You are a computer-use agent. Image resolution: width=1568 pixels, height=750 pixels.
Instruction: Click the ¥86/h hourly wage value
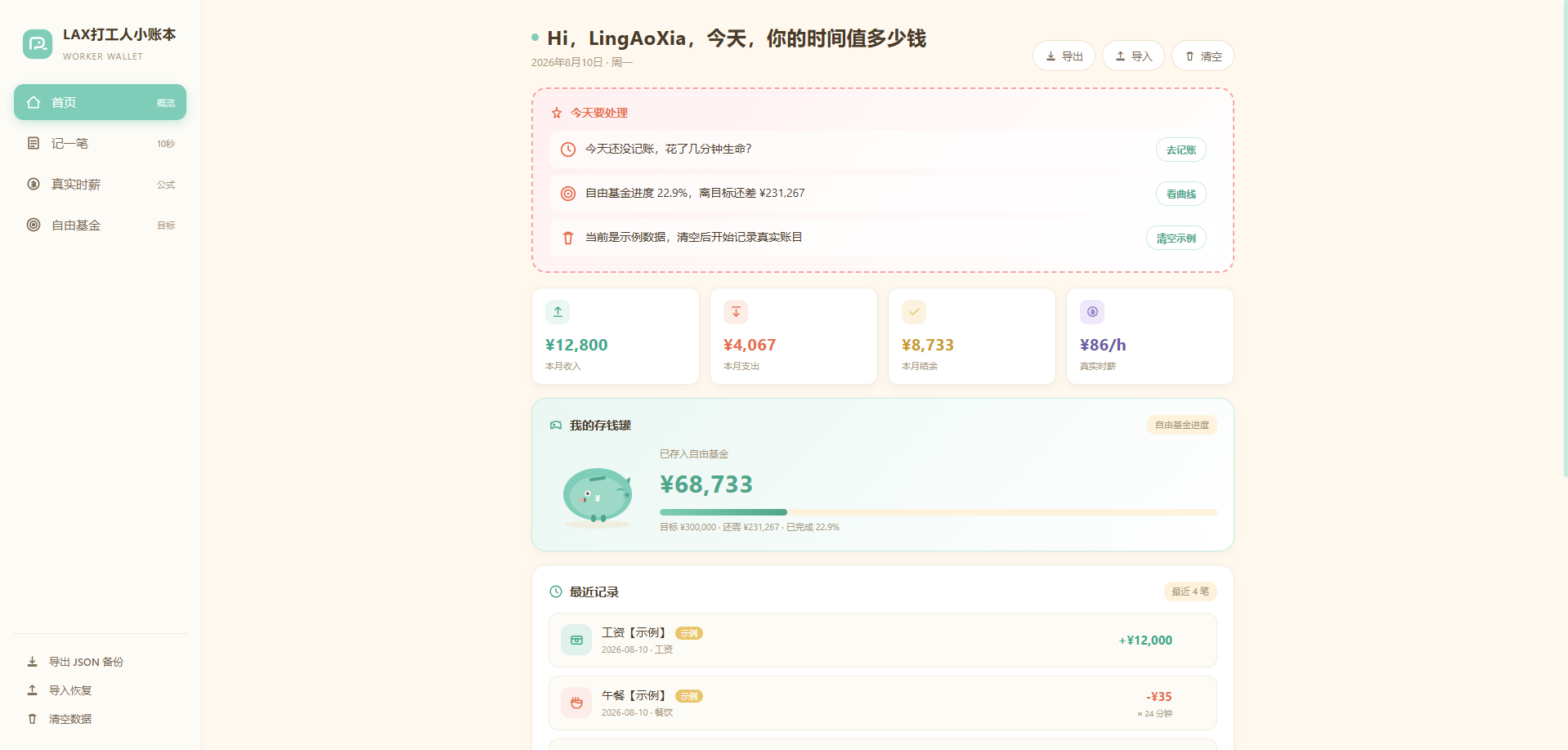pos(1103,345)
